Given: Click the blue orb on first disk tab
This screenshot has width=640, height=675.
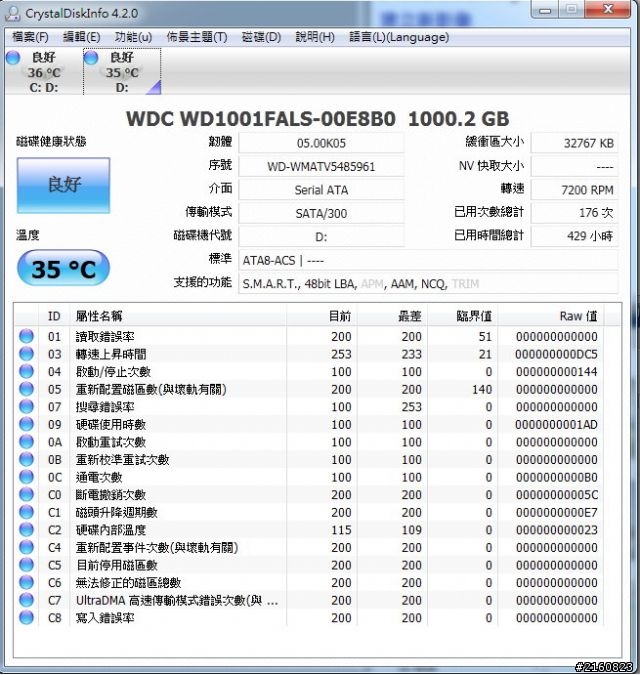Looking at the screenshot, I should [13, 58].
